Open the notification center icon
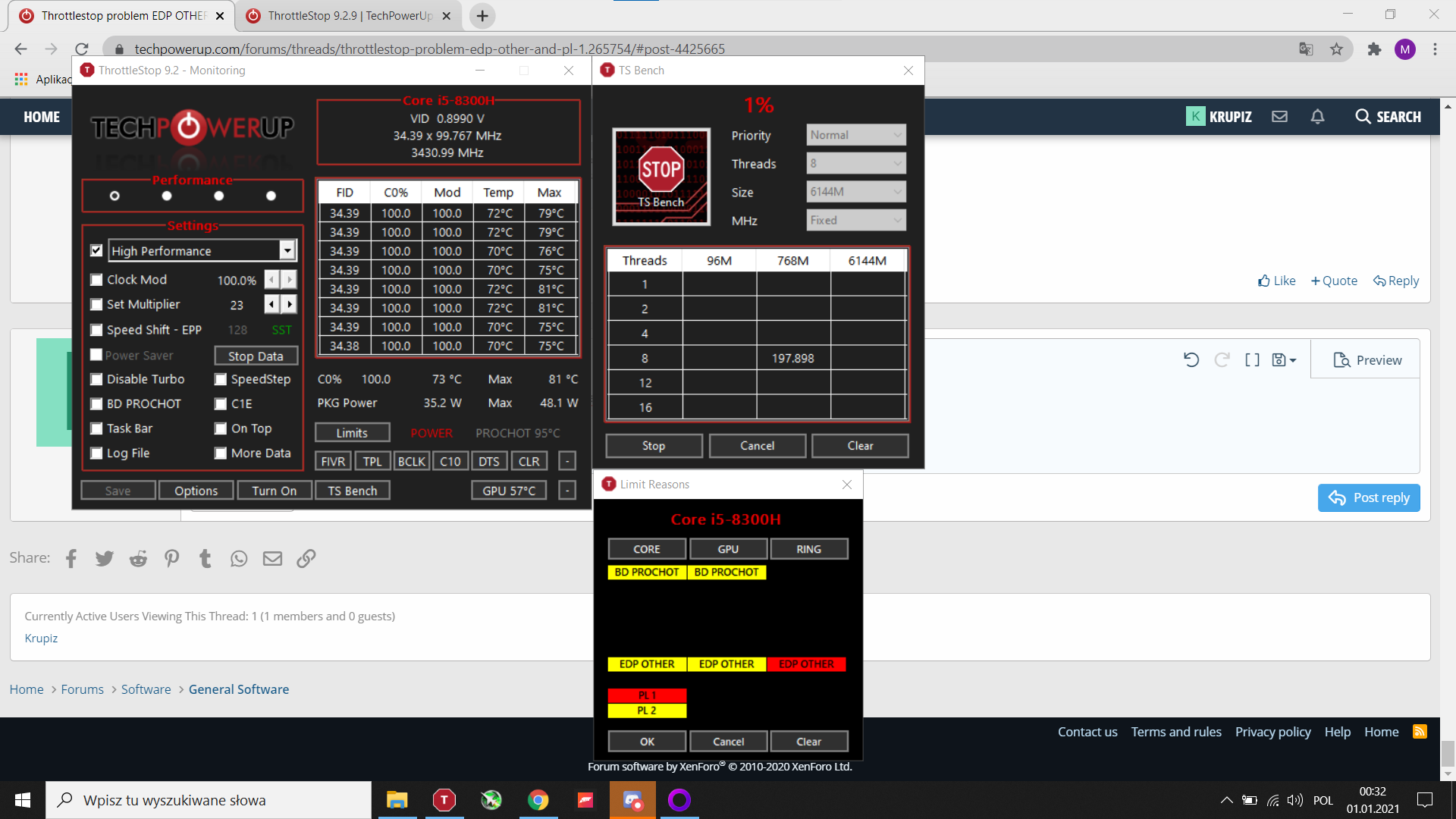Screen dimensions: 1456x819 pos(1425,800)
